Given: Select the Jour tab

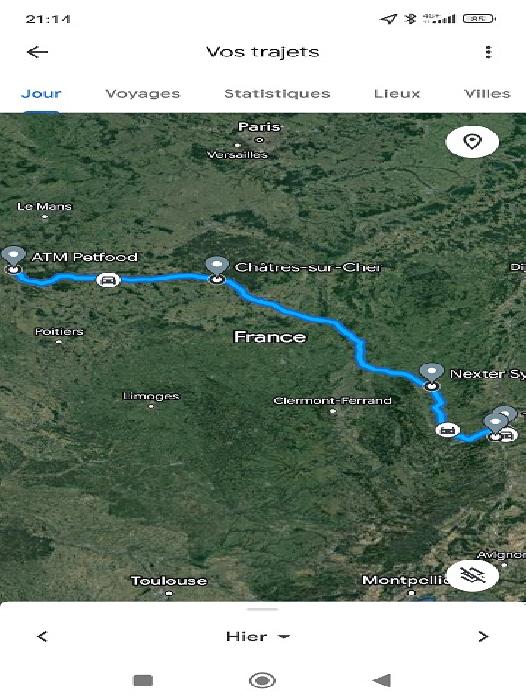Looking at the screenshot, I should point(41,94).
